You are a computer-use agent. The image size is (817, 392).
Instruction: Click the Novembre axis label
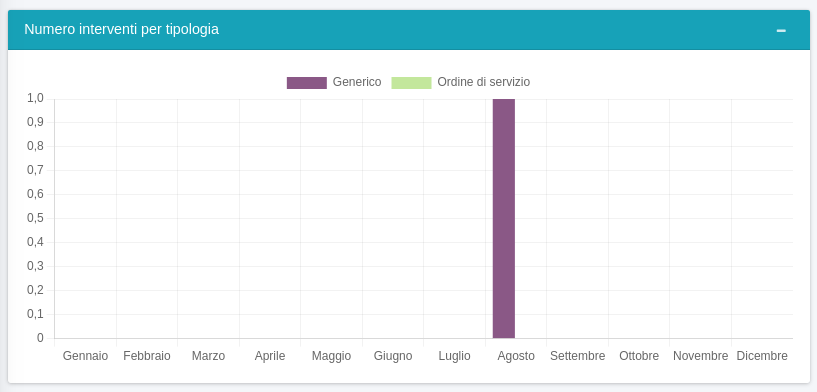701,356
